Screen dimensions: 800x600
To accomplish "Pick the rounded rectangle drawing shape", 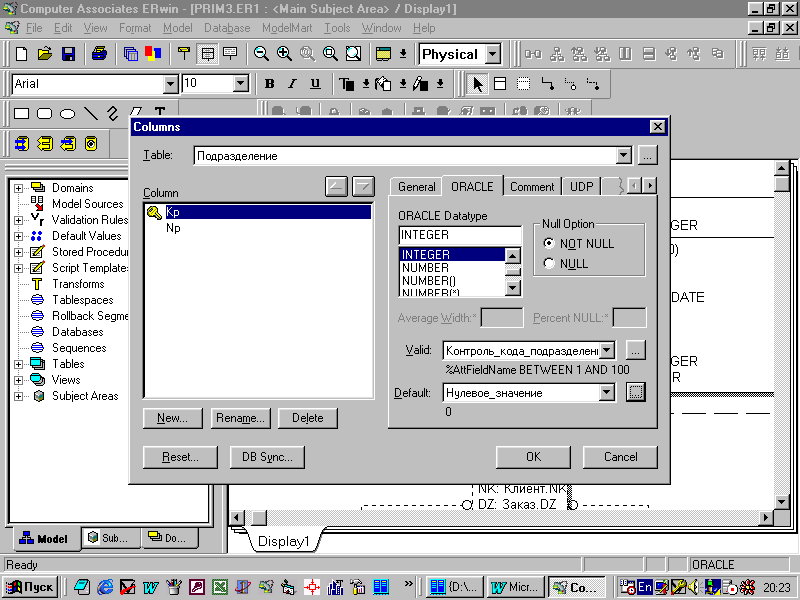I will [x=44, y=113].
